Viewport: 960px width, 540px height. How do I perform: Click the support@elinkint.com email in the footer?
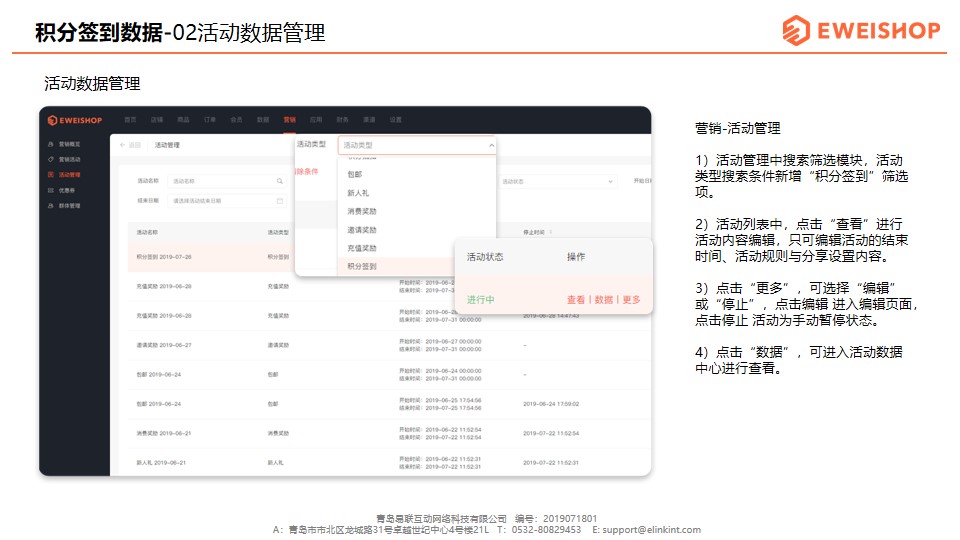(651, 530)
